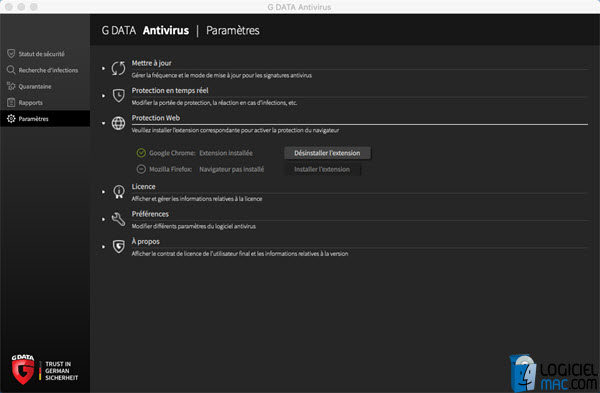
Task: Click the 'G DATA Antivirus' header title
Action: coord(145,30)
